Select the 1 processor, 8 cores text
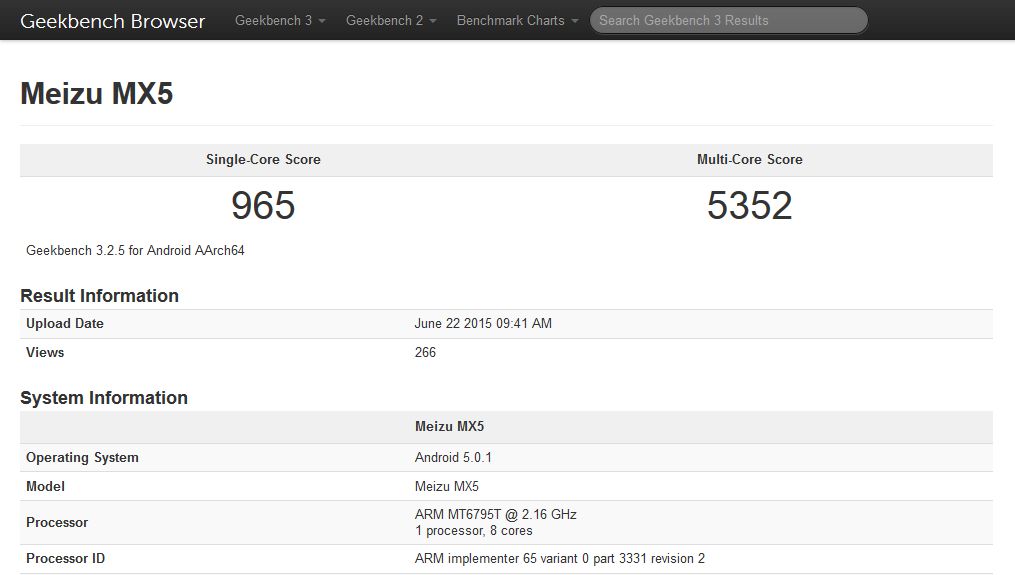This screenshot has width=1015, height=575. 473,531
